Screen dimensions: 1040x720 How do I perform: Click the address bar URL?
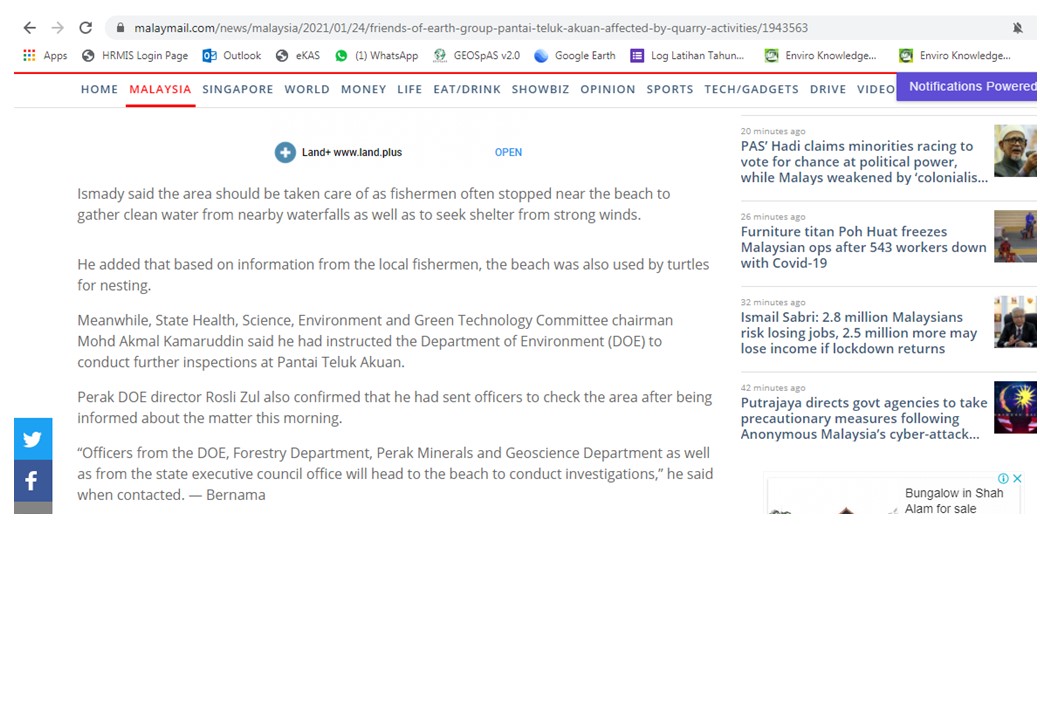click(x=471, y=28)
